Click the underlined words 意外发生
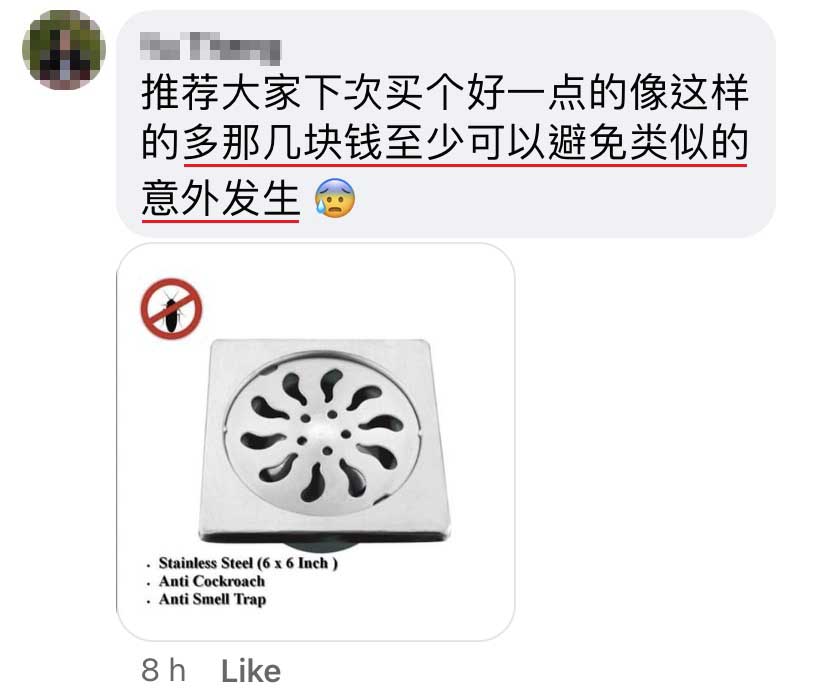This screenshot has height=690, width=828. (x=221, y=199)
